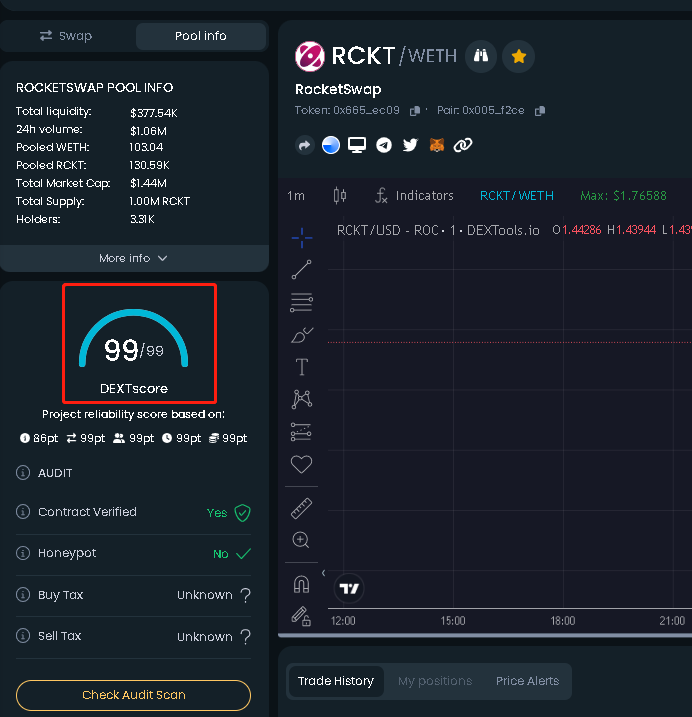Screen dimensions: 692x717
Task: Open the My positions tab
Action: (435, 681)
